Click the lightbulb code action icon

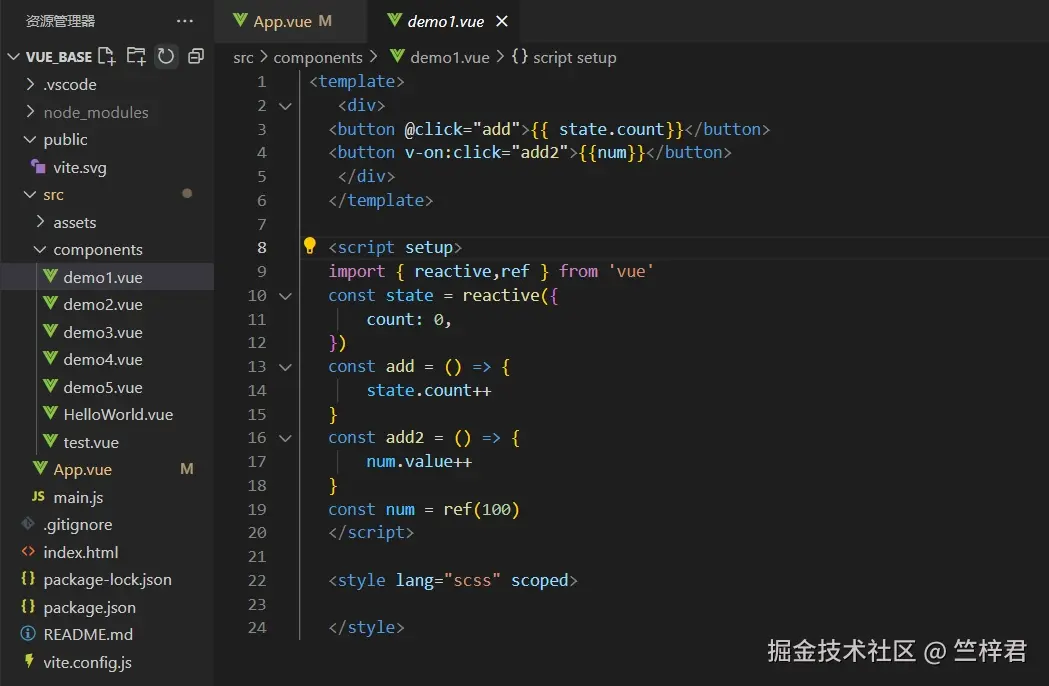click(x=310, y=246)
